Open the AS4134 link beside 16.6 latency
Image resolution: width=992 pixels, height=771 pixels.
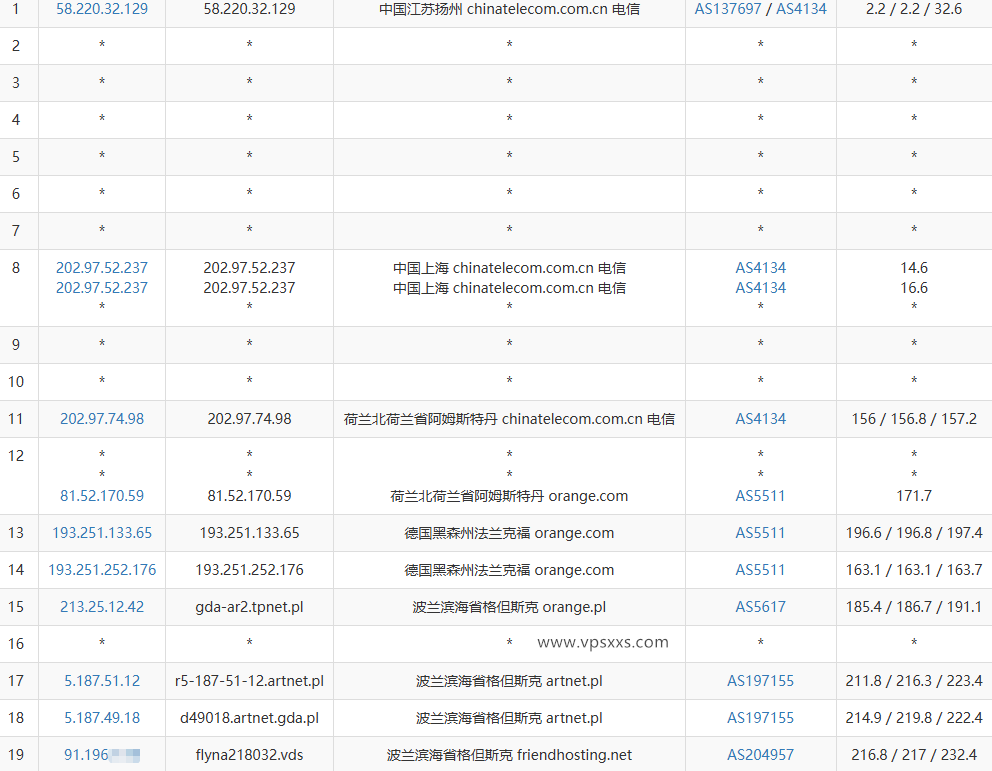[760, 288]
